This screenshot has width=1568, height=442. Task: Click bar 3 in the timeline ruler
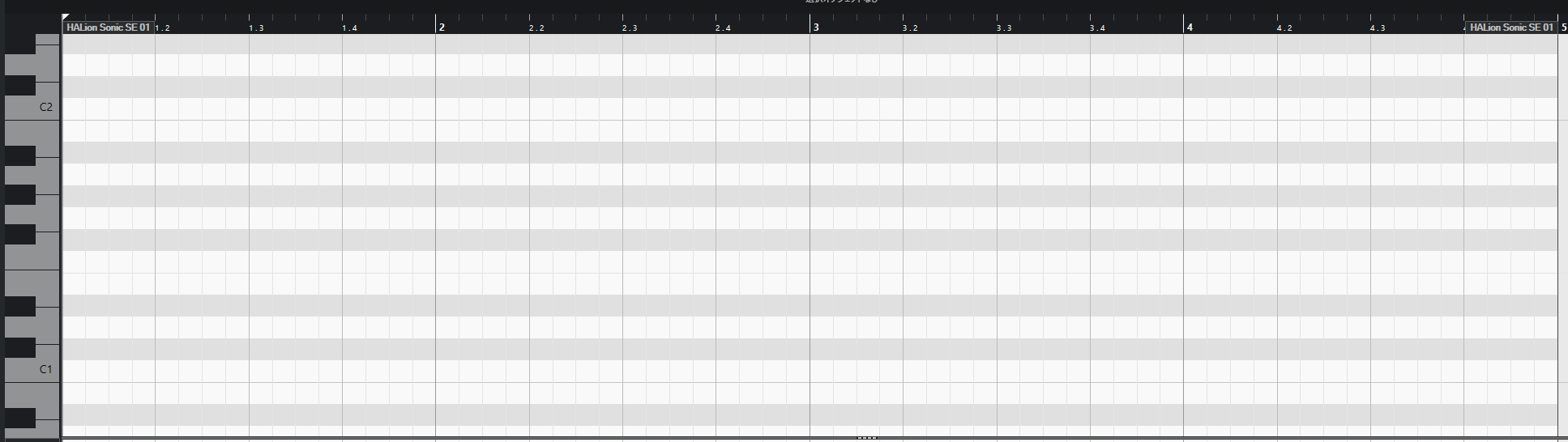coord(816,27)
